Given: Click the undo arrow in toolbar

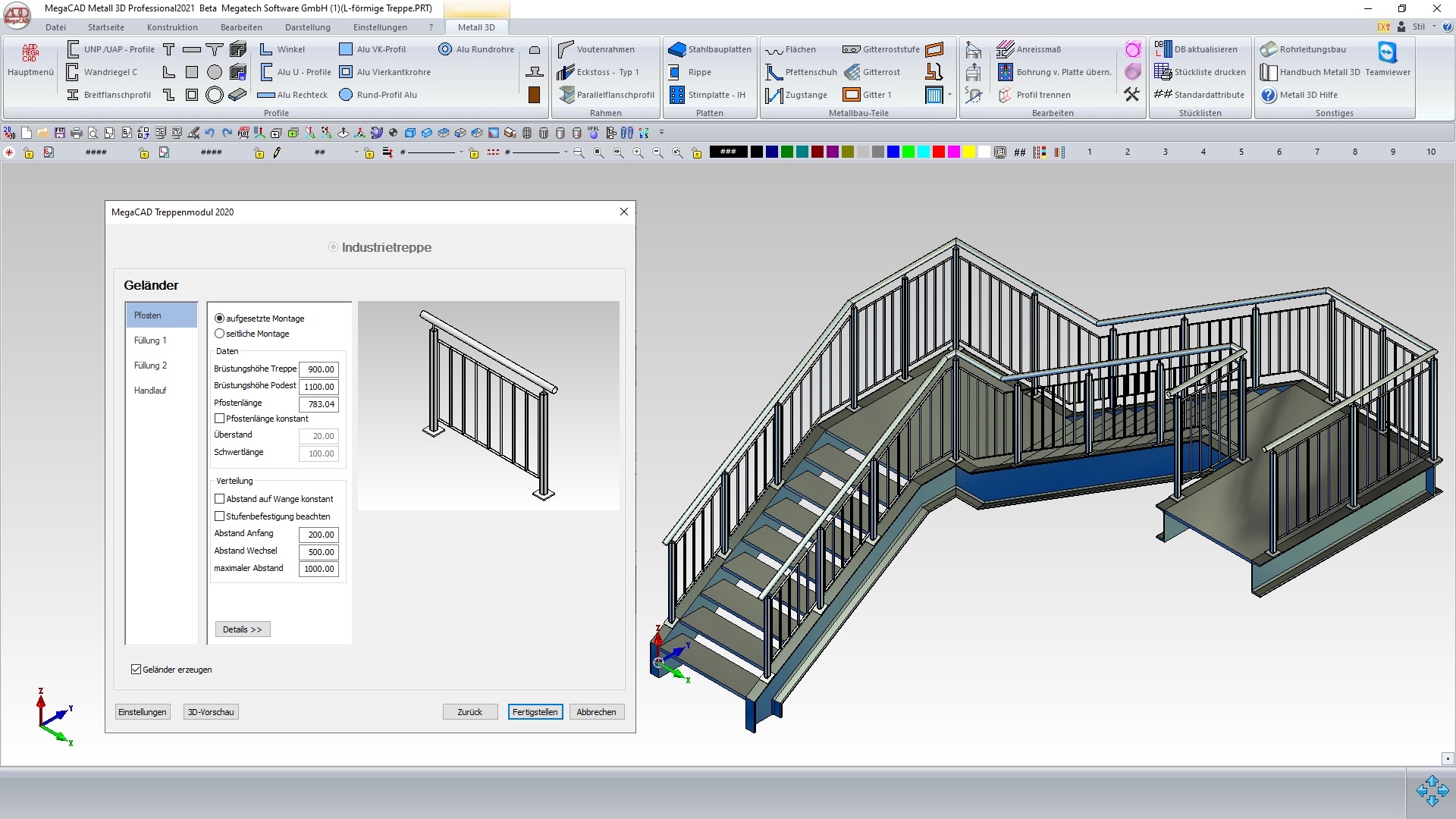Looking at the screenshot, I should click(210, 133).
